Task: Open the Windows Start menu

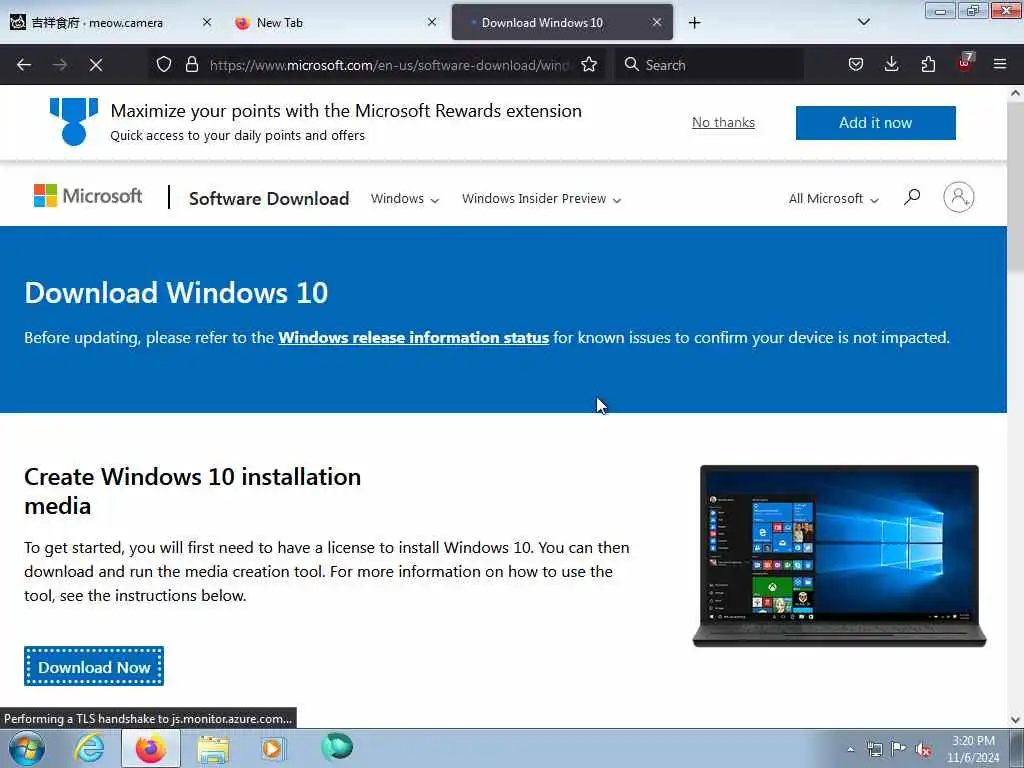Action: pyautogui.click(x=26, y=749)
